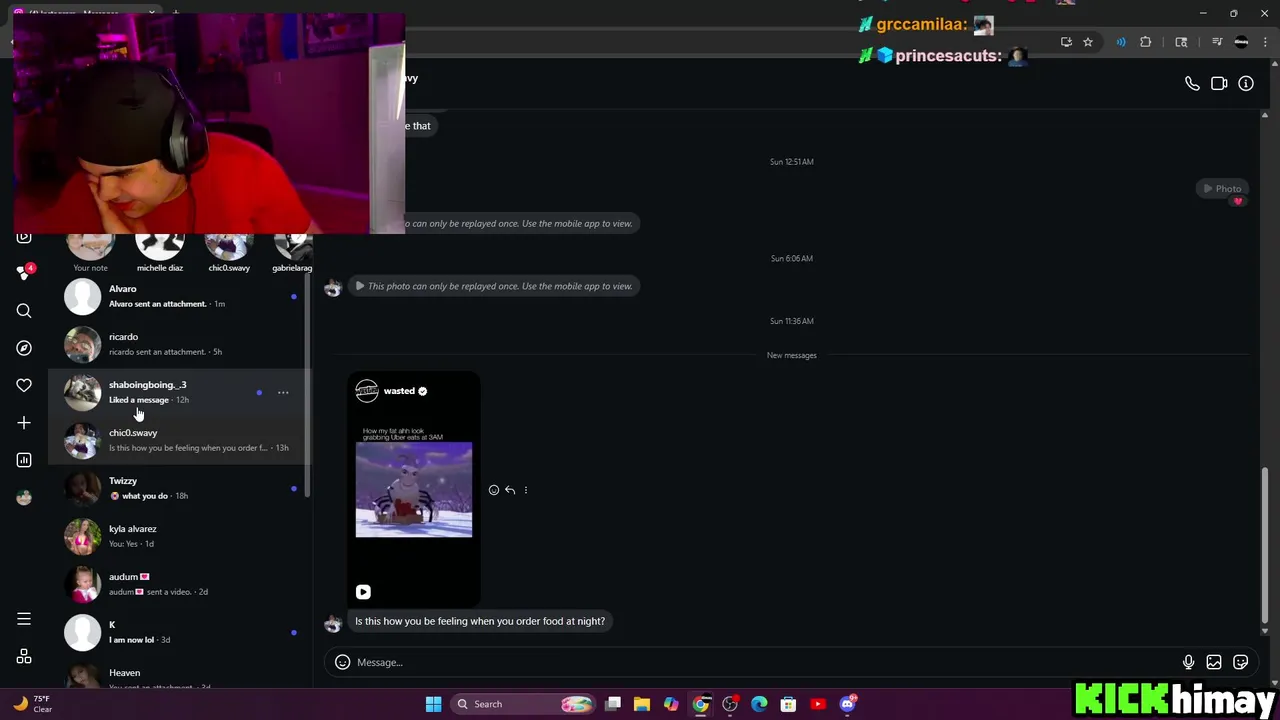This screenshot has height=720, width=1280.
Task: Reply to the wasted reel with the arrow icon
Action: point(510,490)
